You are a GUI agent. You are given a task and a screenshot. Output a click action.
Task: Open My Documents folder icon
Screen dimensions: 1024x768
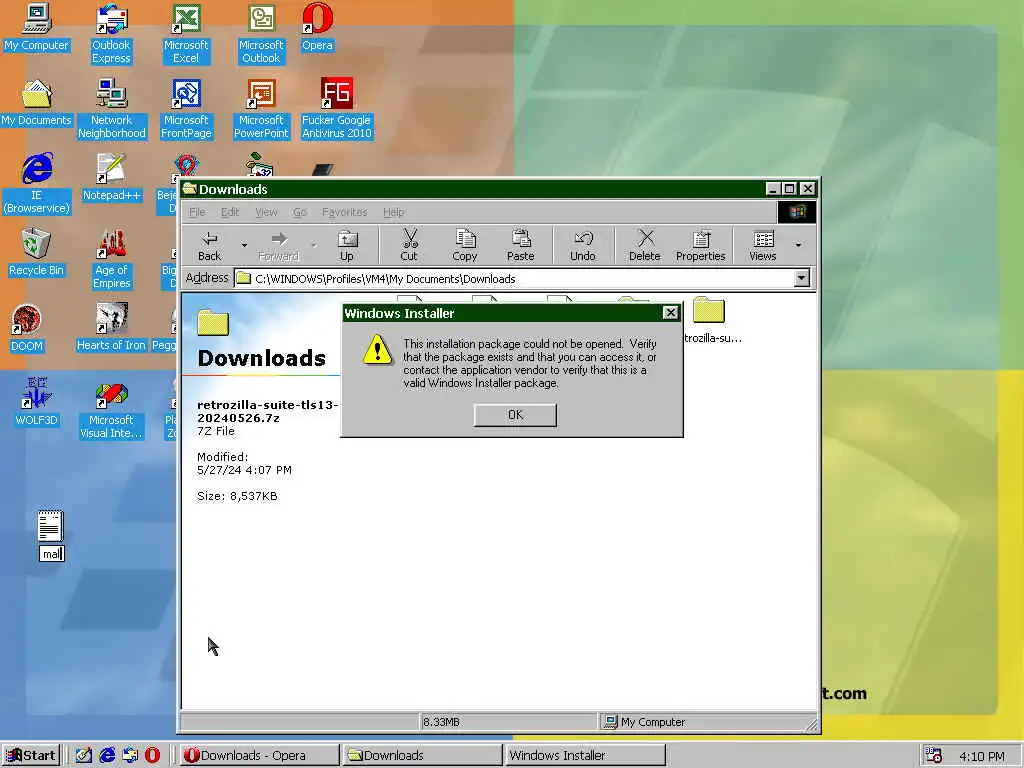tap(37, 103)
